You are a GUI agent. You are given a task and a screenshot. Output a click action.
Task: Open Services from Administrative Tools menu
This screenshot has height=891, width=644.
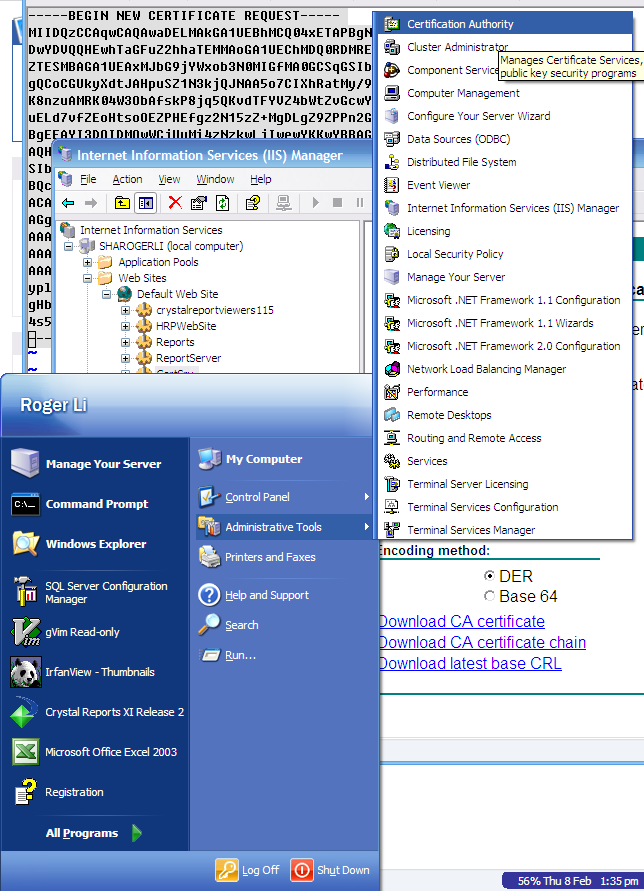426,461
